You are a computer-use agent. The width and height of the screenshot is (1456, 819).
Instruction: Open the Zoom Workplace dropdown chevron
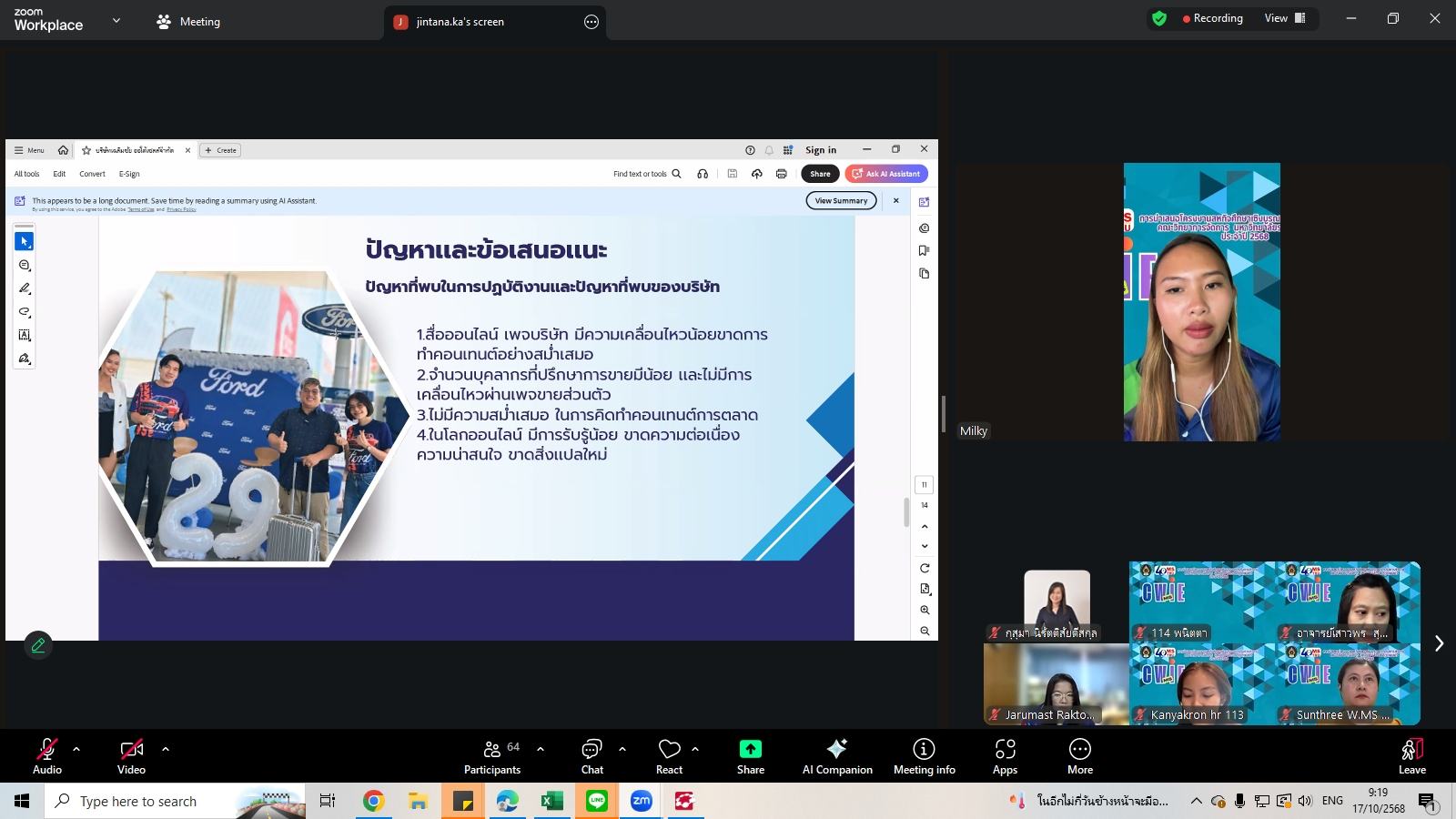(x=116, y=20)
